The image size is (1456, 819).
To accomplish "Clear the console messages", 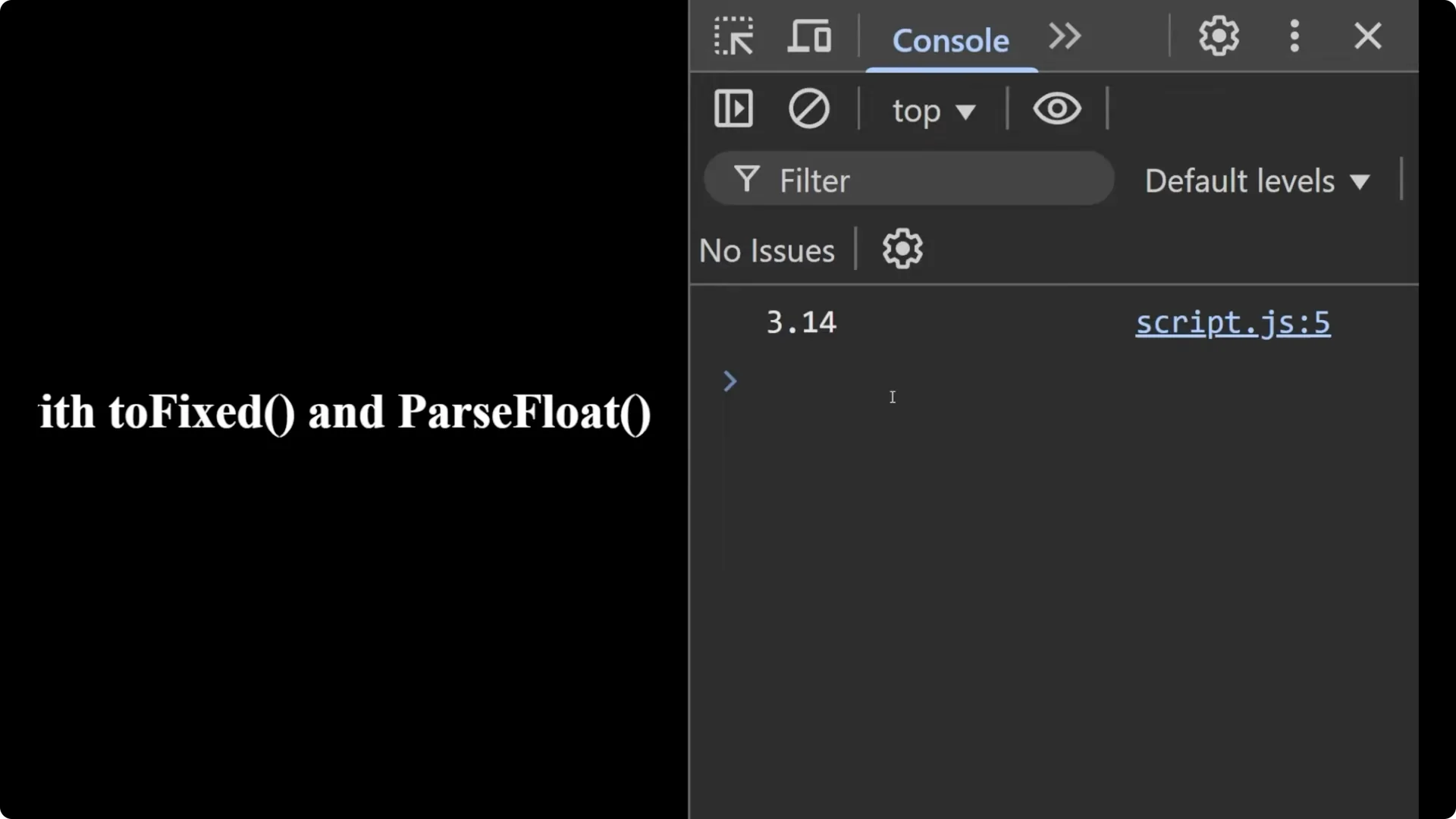I will pos(809,108).
